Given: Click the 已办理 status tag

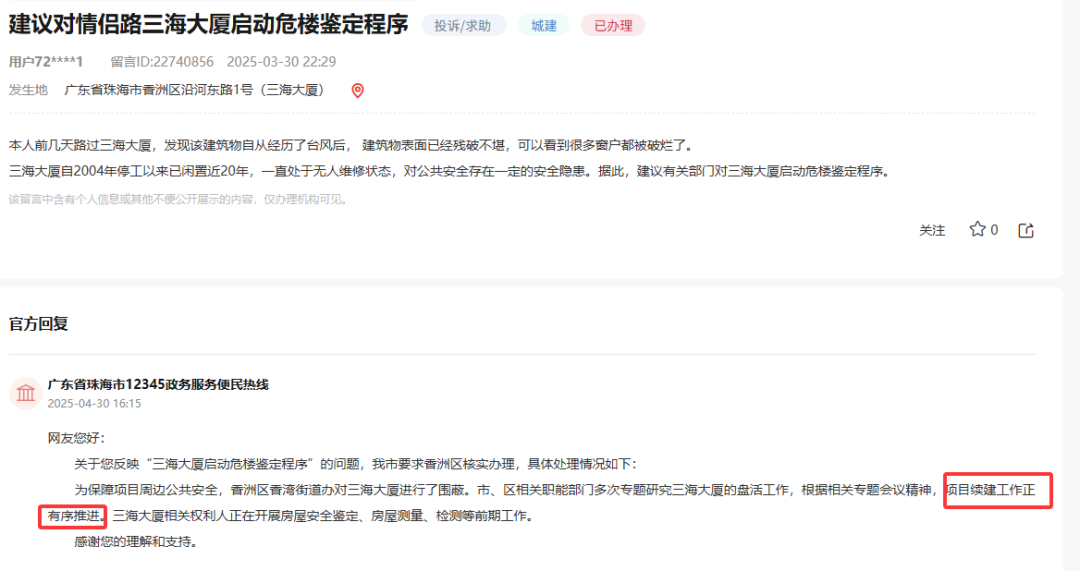Looking at the screenshot, I should point(613,25).
